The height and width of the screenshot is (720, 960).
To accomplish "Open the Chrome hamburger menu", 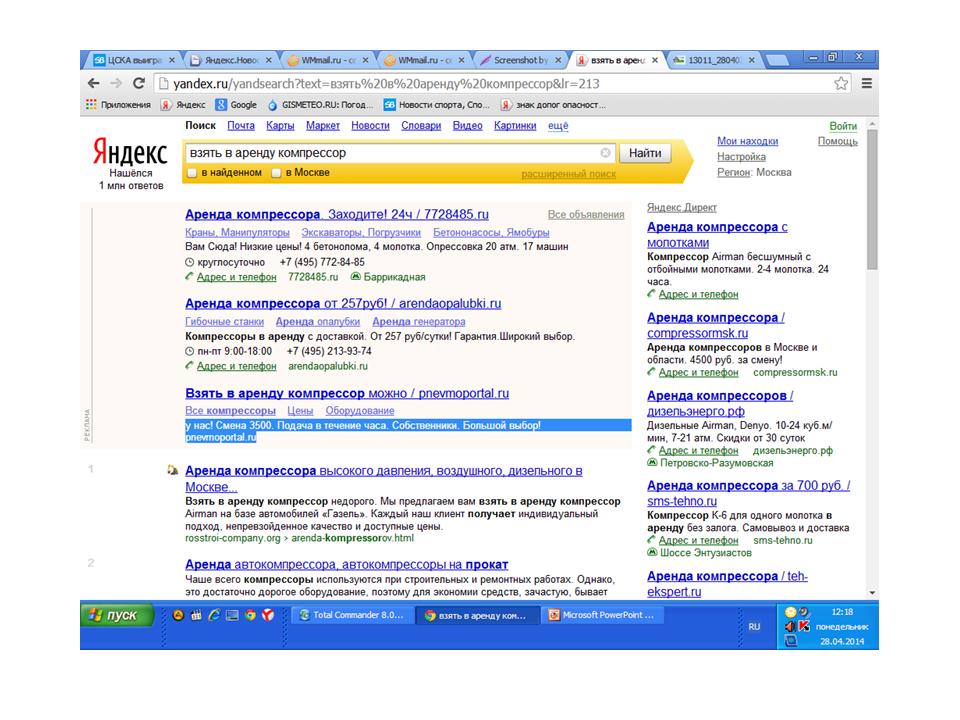I will [866, 83].
